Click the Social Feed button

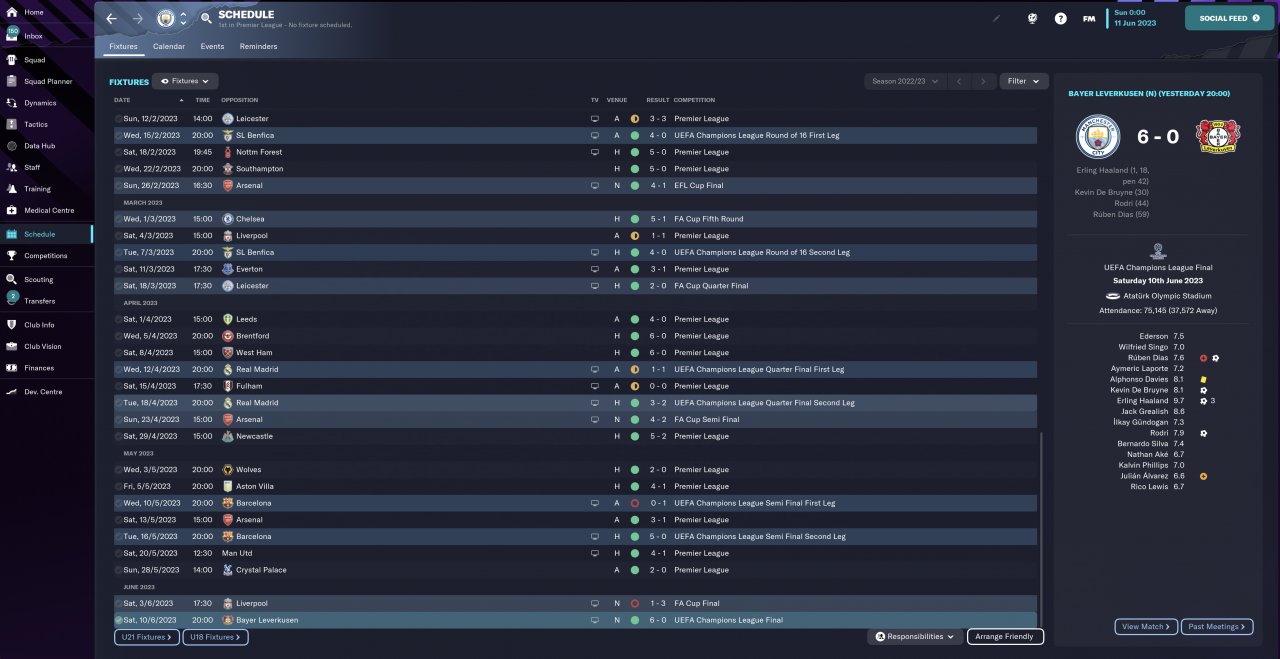pos(1229,18)
